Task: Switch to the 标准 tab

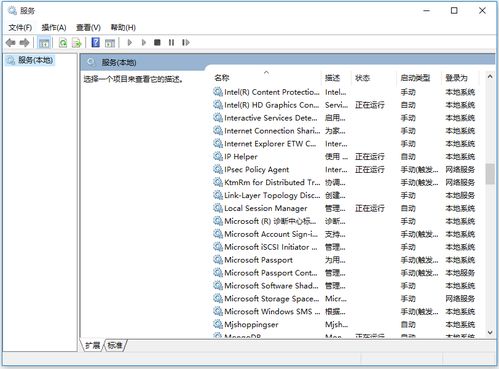Action: pos(115,345)
